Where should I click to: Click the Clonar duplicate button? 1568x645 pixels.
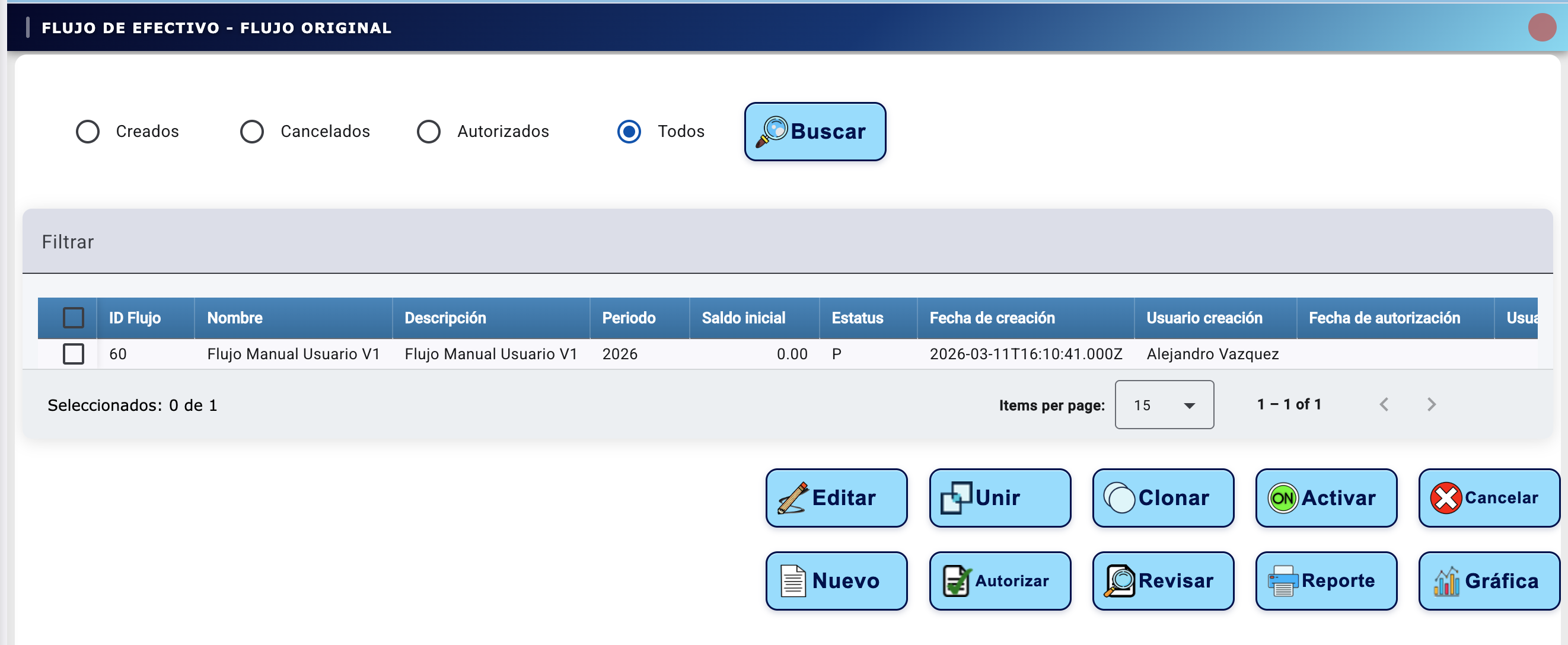[x=1162, y=497]
